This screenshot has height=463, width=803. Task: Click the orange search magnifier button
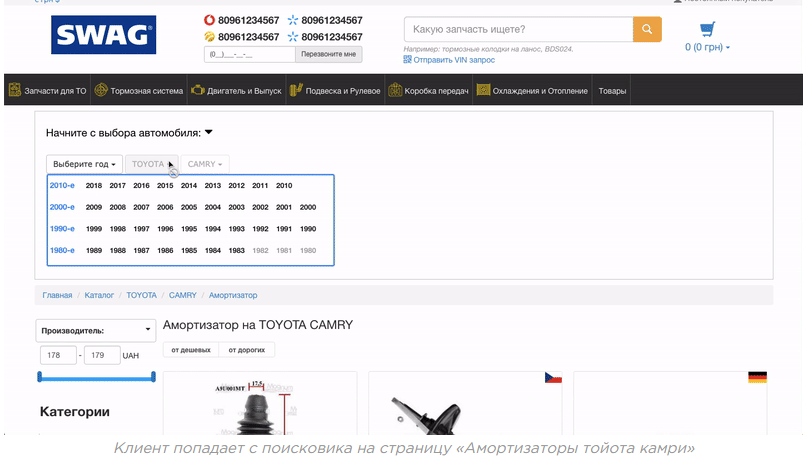click(647, 29)
